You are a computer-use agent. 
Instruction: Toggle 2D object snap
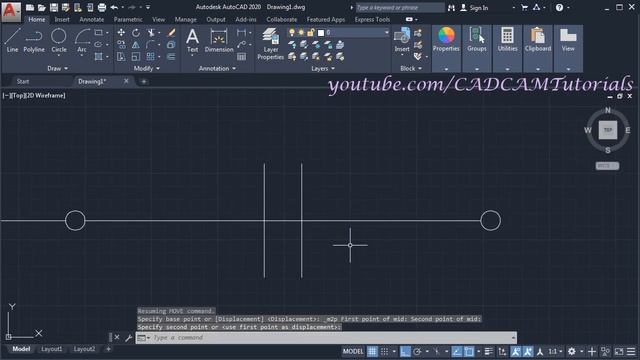469,351
